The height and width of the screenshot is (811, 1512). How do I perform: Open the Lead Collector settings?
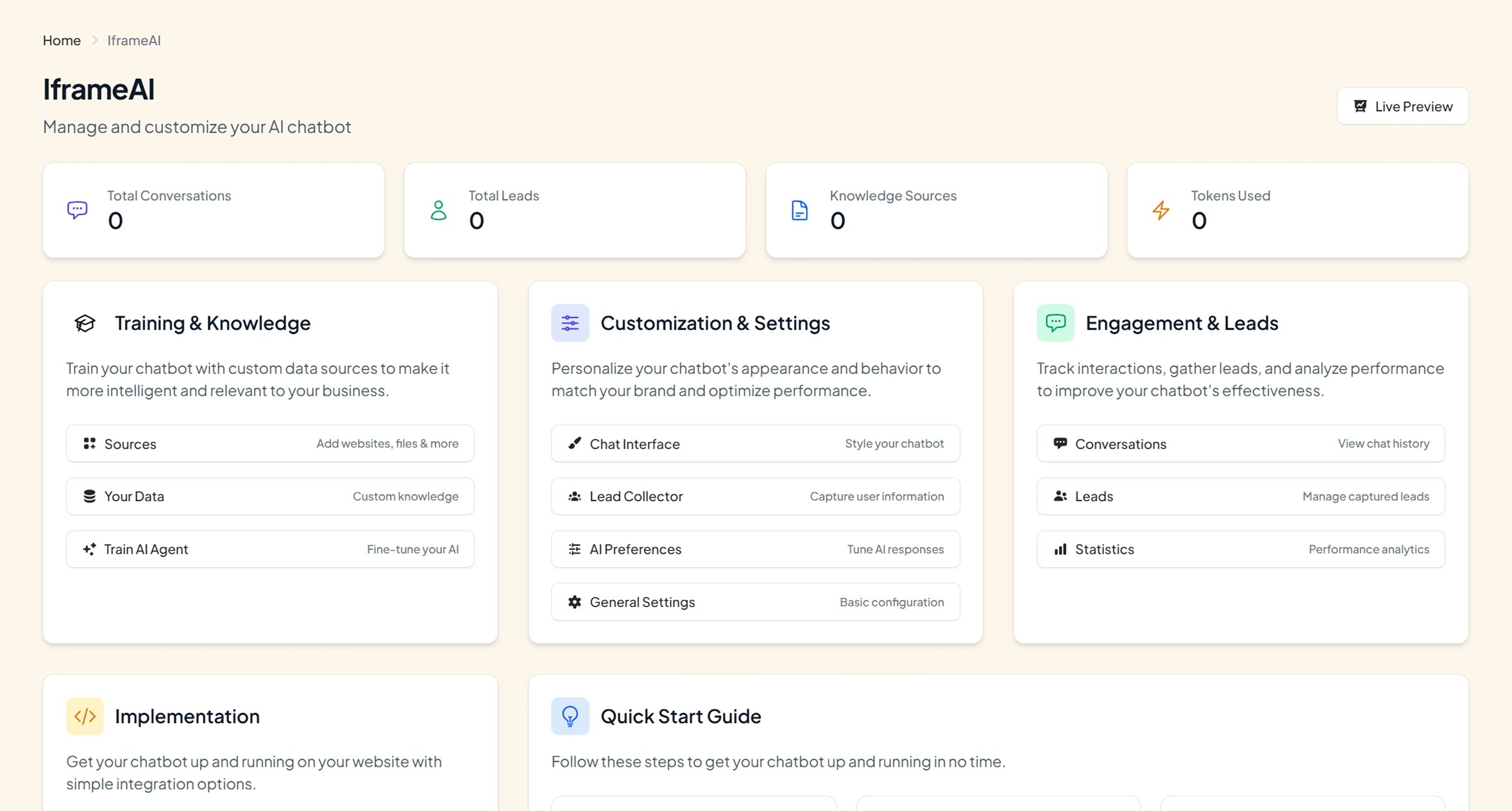click(755, 496)
